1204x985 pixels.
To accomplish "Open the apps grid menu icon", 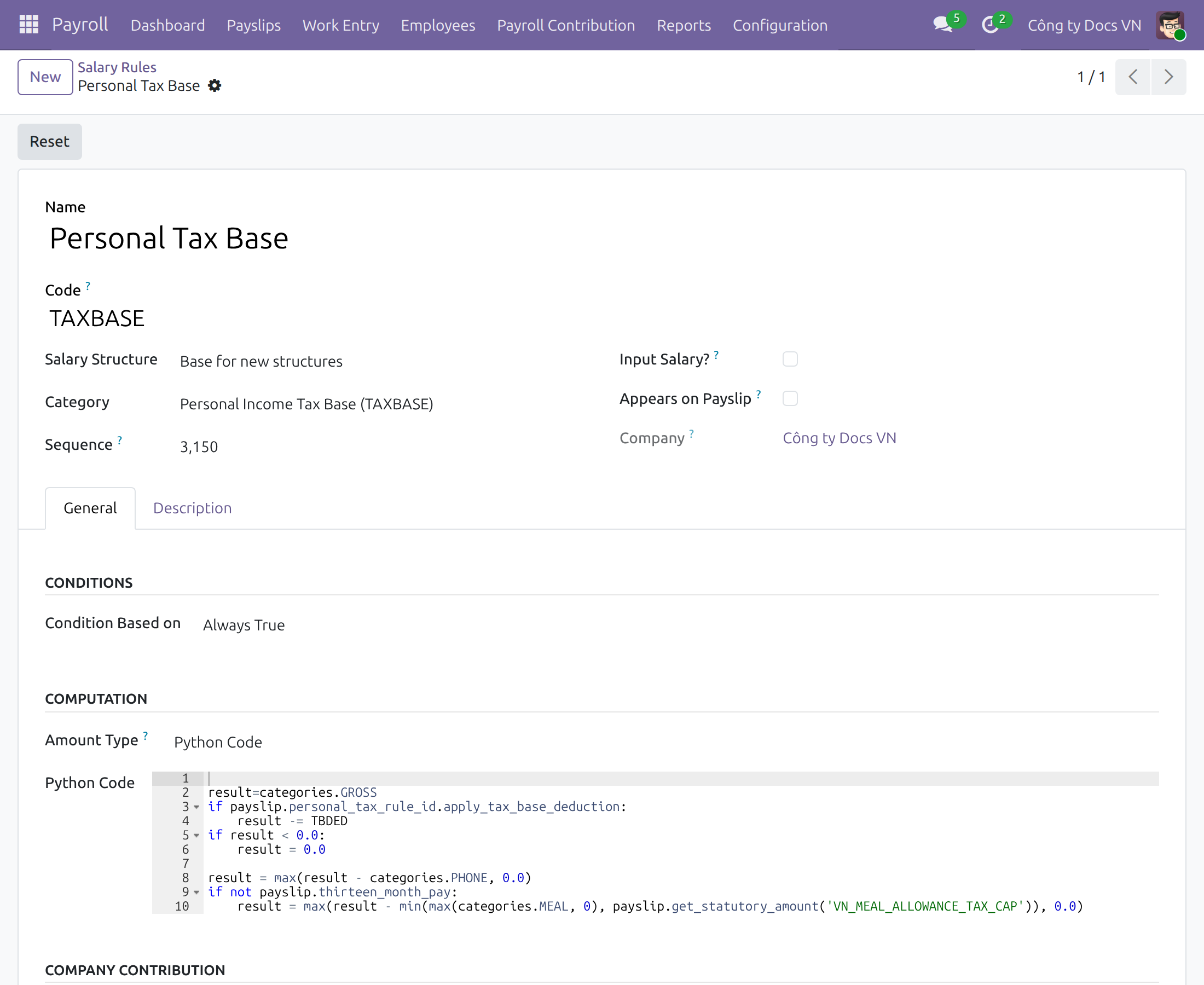I will (28, 25).
